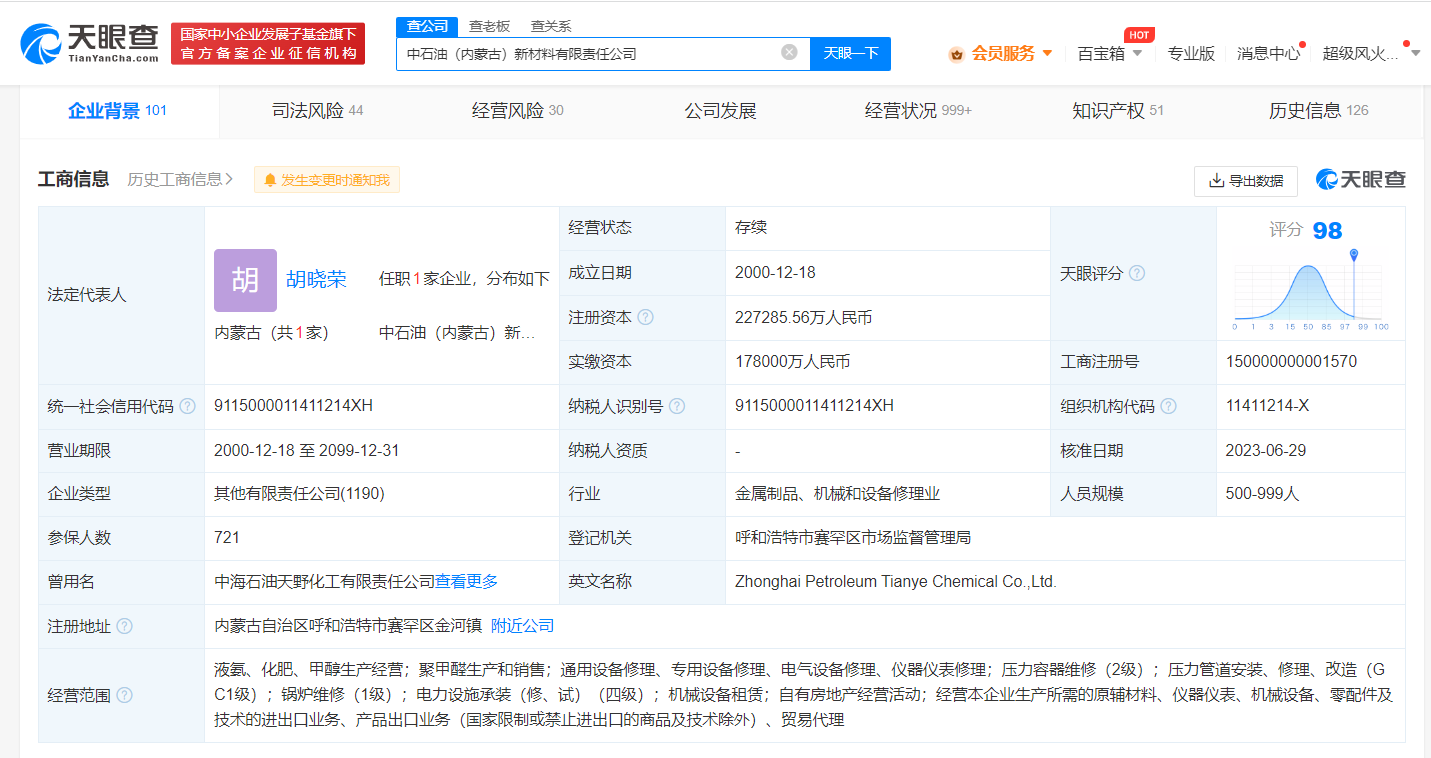The image size is (1431, 758).
Task: Open the 中石油（内蒙古）新… company link
Action: coord(457,333)
